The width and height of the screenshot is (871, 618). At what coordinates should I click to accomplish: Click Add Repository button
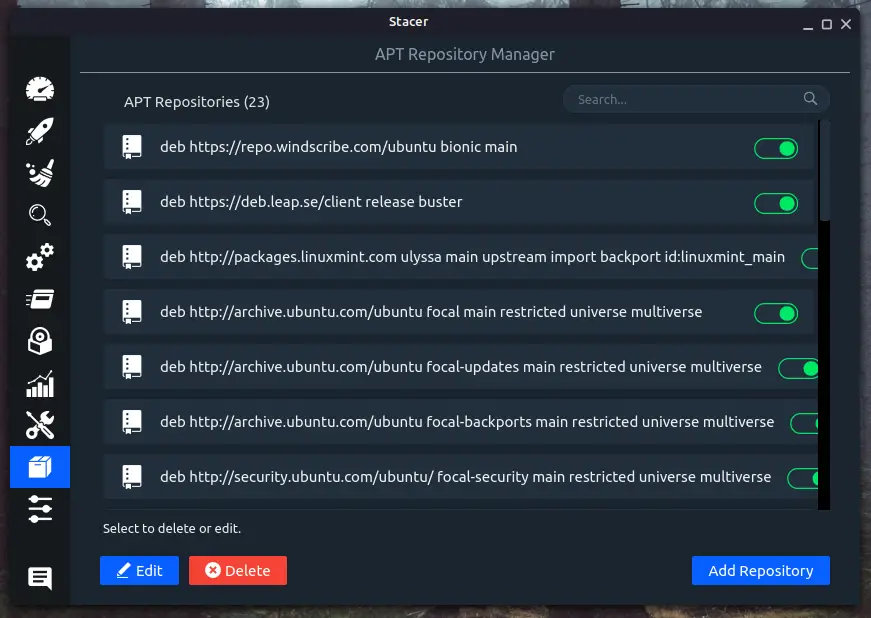(x=760, y=570)
